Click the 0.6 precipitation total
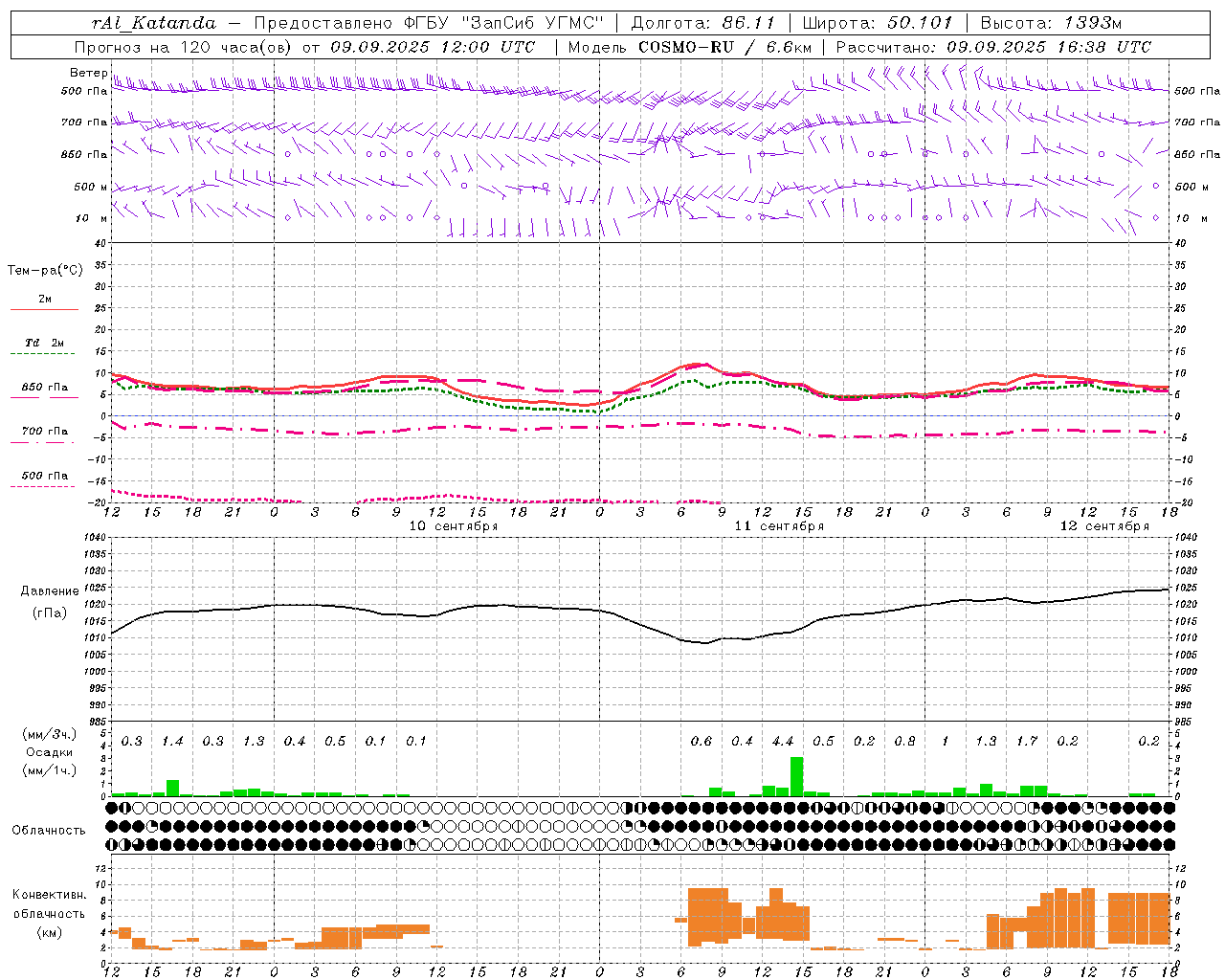 pyautogui.click(x=702, y=741)
